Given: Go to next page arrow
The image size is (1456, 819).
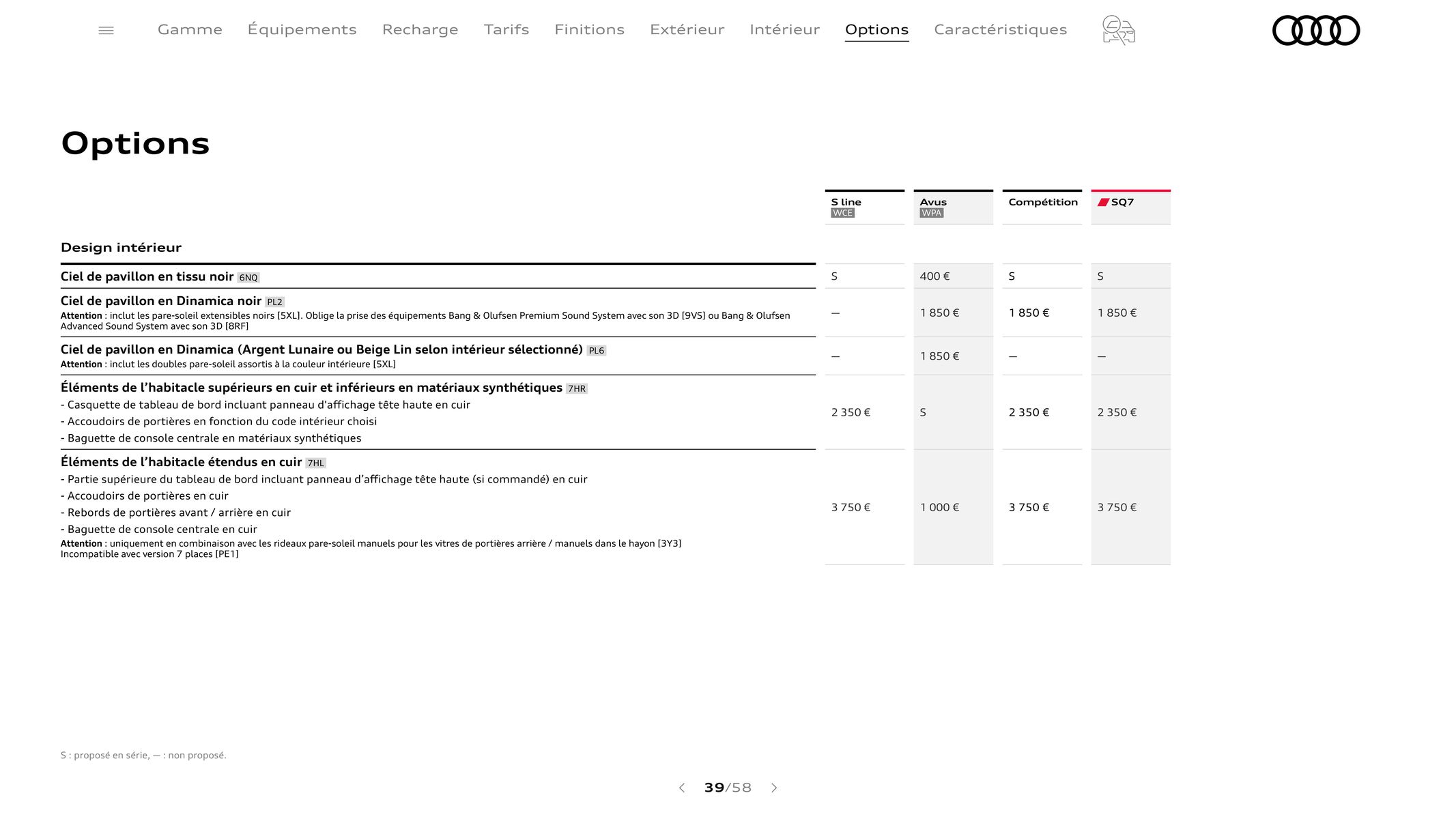Looking at the screenshot, I should 774,788.
